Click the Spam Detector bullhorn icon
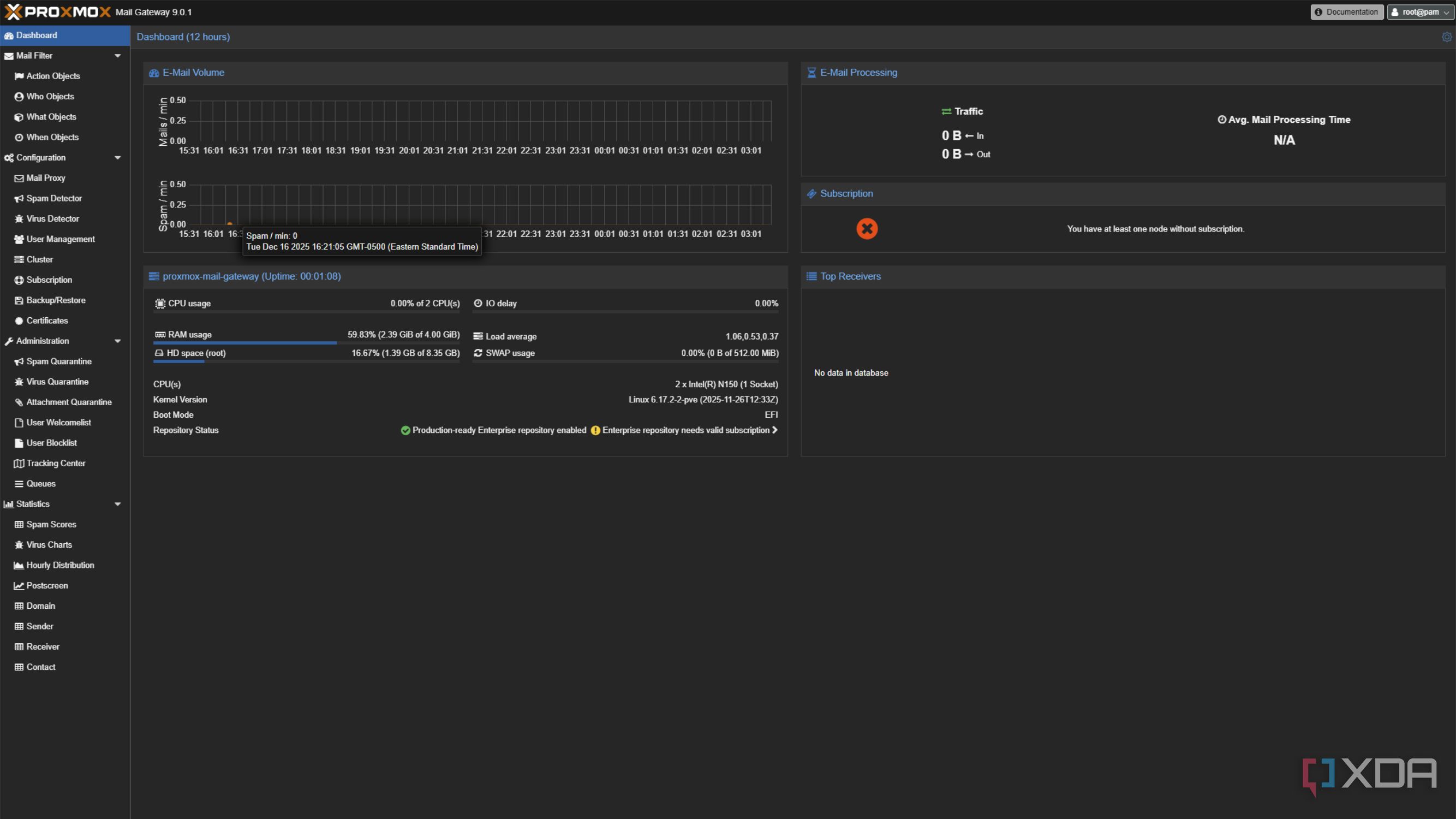This screenshot has width=1456, height=819. pos(19,198)
